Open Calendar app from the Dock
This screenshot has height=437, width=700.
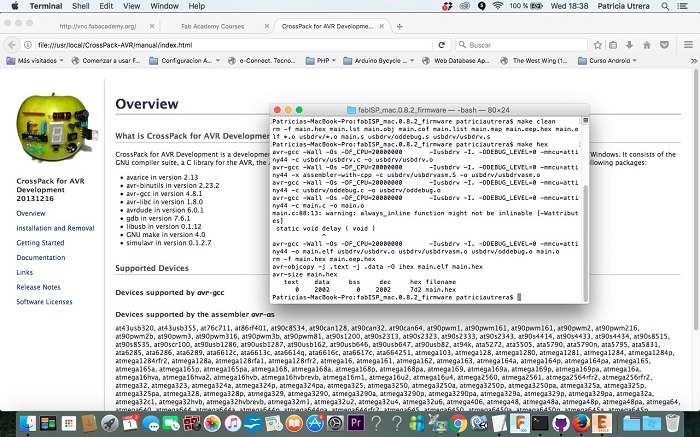(x=130, y=422)
